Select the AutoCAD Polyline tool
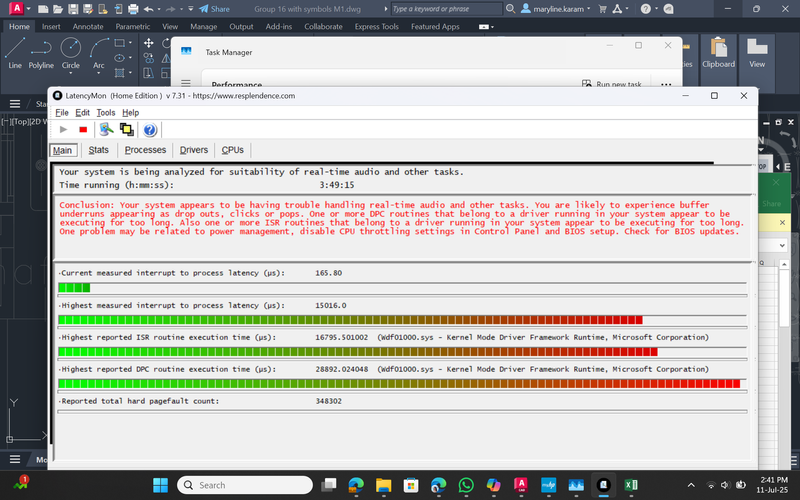This screenshot has width=800, height=500. [x=41, y=52]
